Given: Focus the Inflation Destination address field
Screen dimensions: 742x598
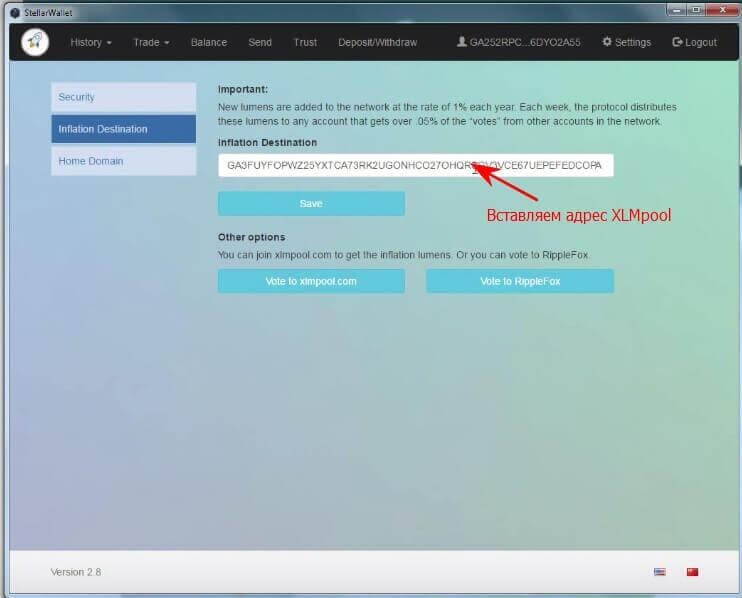Looking at the screenshot, I should [x=415, y=166].
